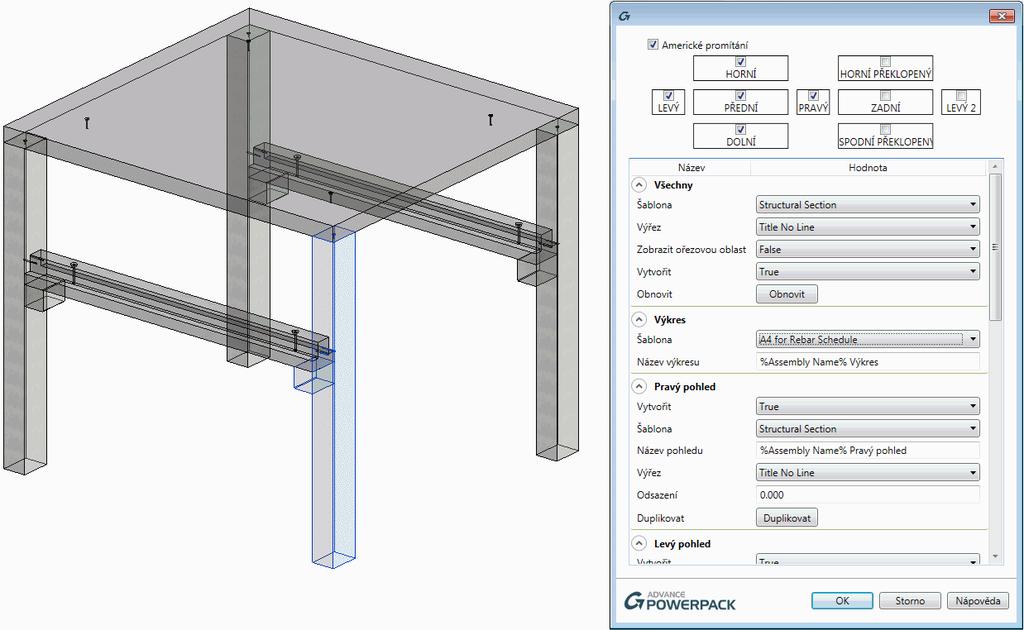
Task: Confirm dialog with OK button
Action: [842, 601]
